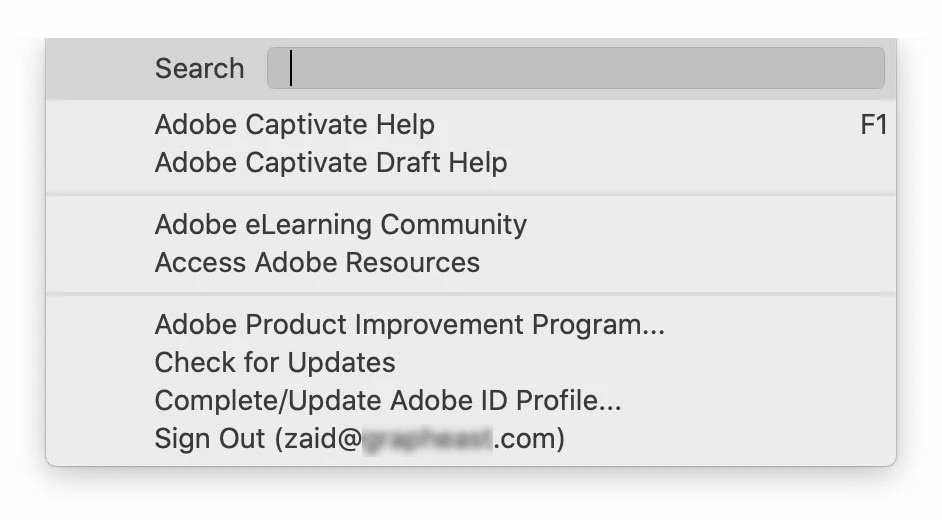Click the F1 shortcut next to Captivate Help
The image size is (942, 520).
pos(874,125)
